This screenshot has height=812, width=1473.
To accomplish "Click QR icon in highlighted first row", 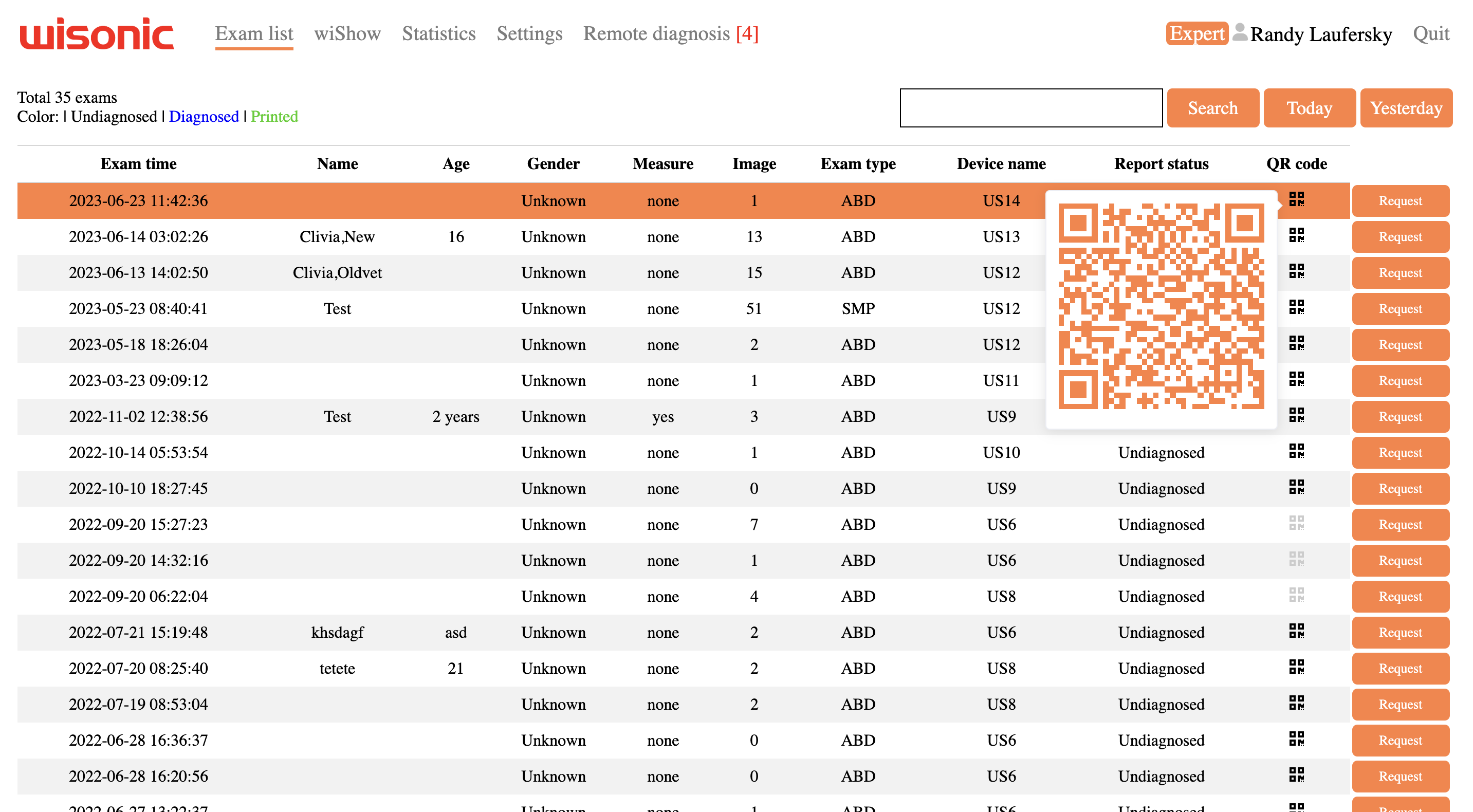I will [x=1296, y=199].
